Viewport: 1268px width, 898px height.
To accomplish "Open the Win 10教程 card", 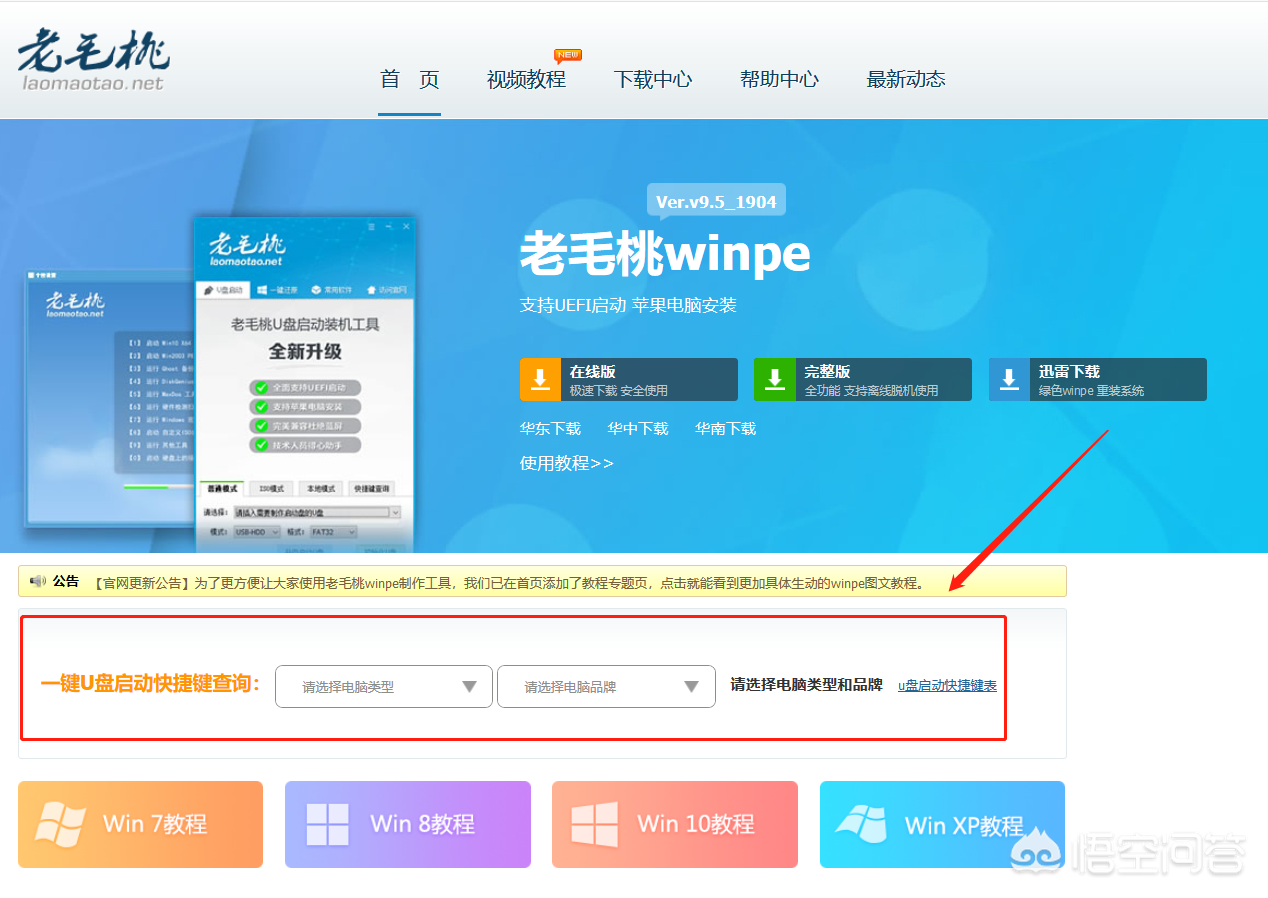I will click(x=675, y=824).
